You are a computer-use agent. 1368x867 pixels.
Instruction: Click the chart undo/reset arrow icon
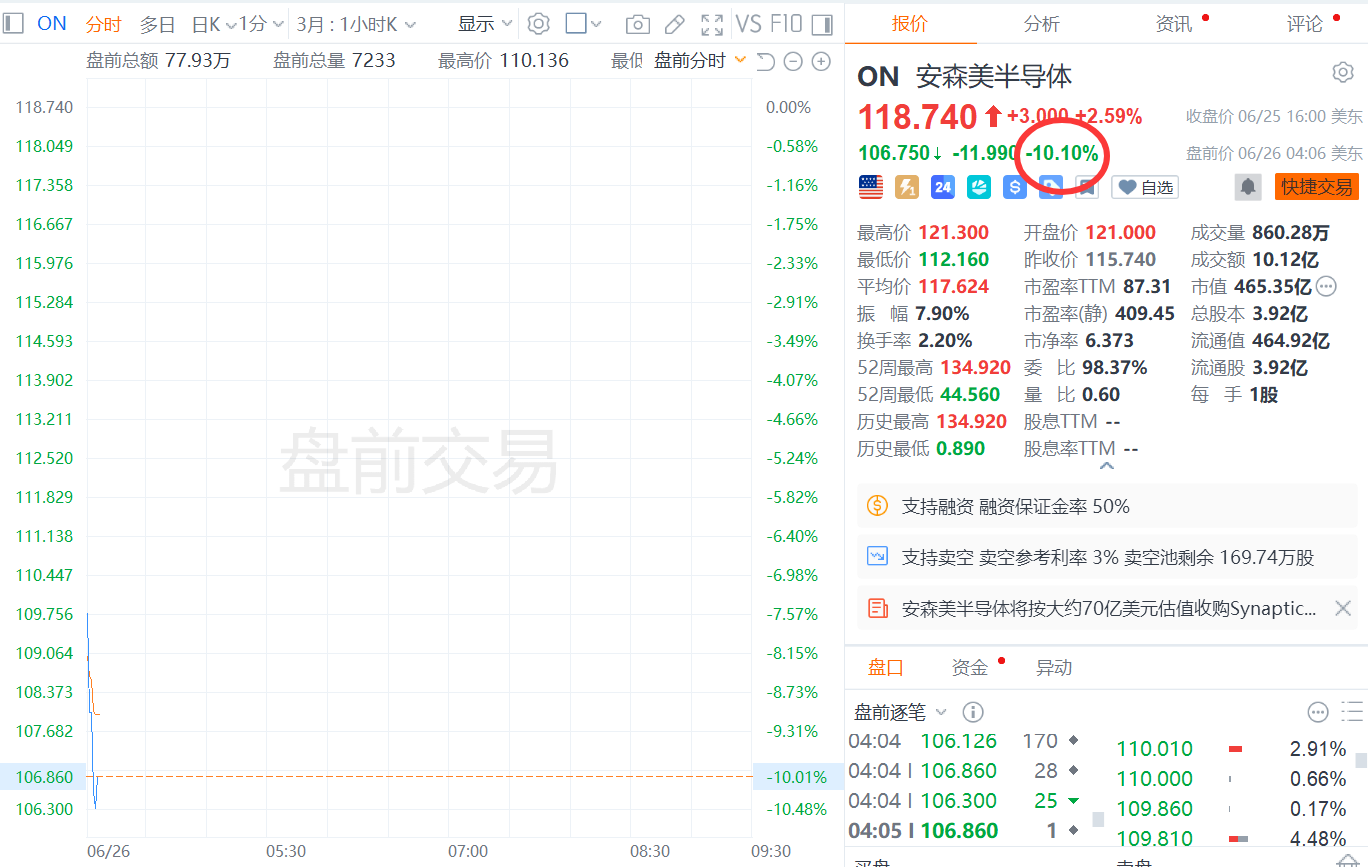tap(766, 62)
